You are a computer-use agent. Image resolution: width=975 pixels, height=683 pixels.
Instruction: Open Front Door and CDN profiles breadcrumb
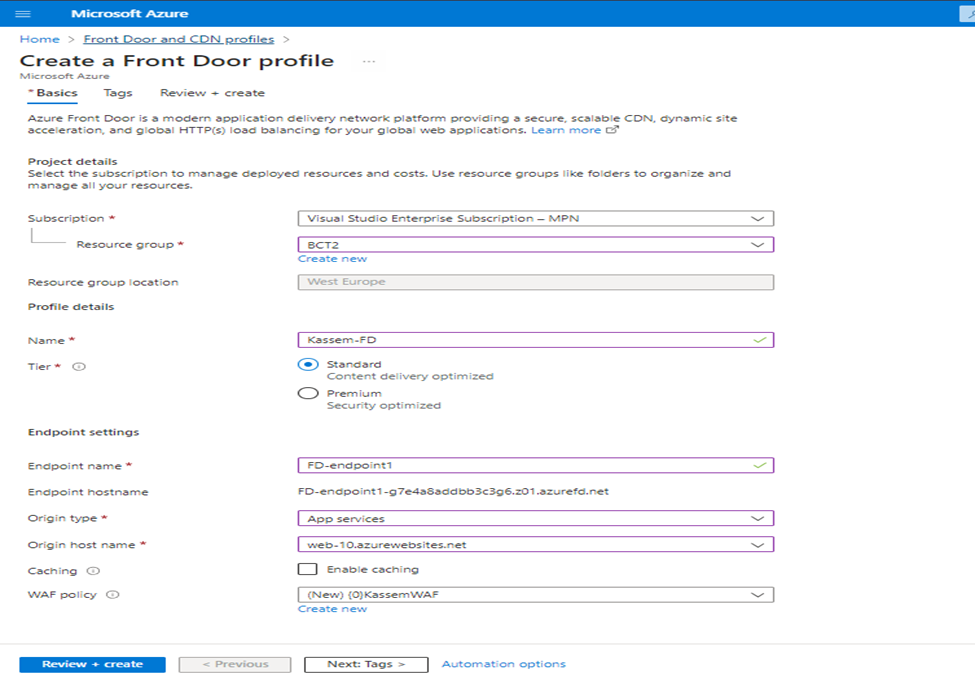tap(178, 39)
